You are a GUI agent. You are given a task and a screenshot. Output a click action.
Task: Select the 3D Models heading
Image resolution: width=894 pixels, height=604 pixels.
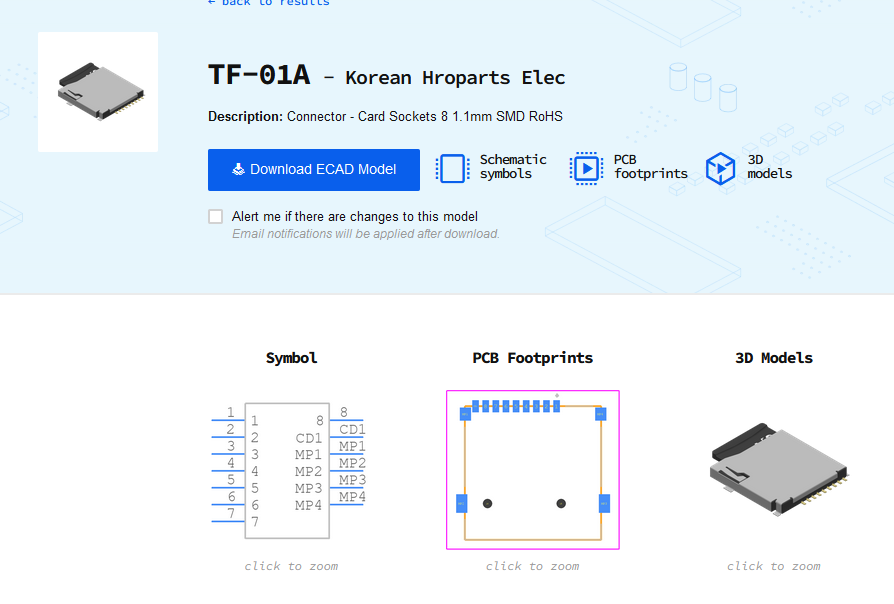[774, 358]
